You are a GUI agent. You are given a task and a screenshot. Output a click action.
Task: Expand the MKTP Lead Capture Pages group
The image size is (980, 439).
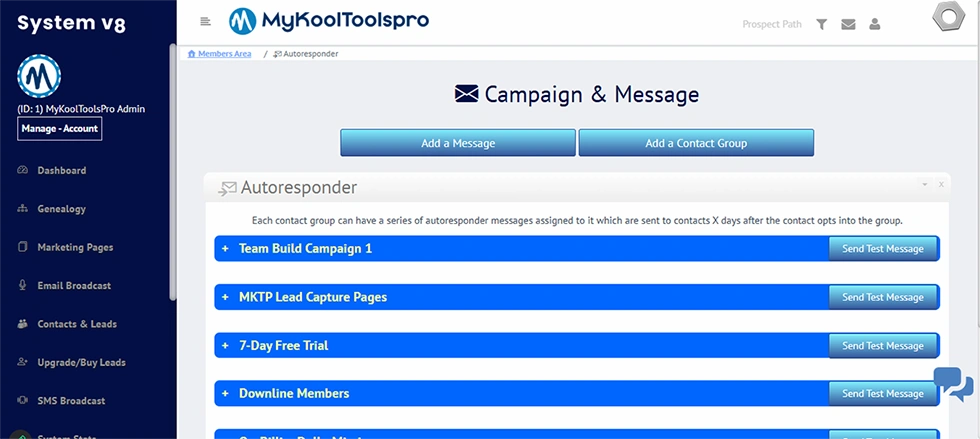tap(226, 297)
